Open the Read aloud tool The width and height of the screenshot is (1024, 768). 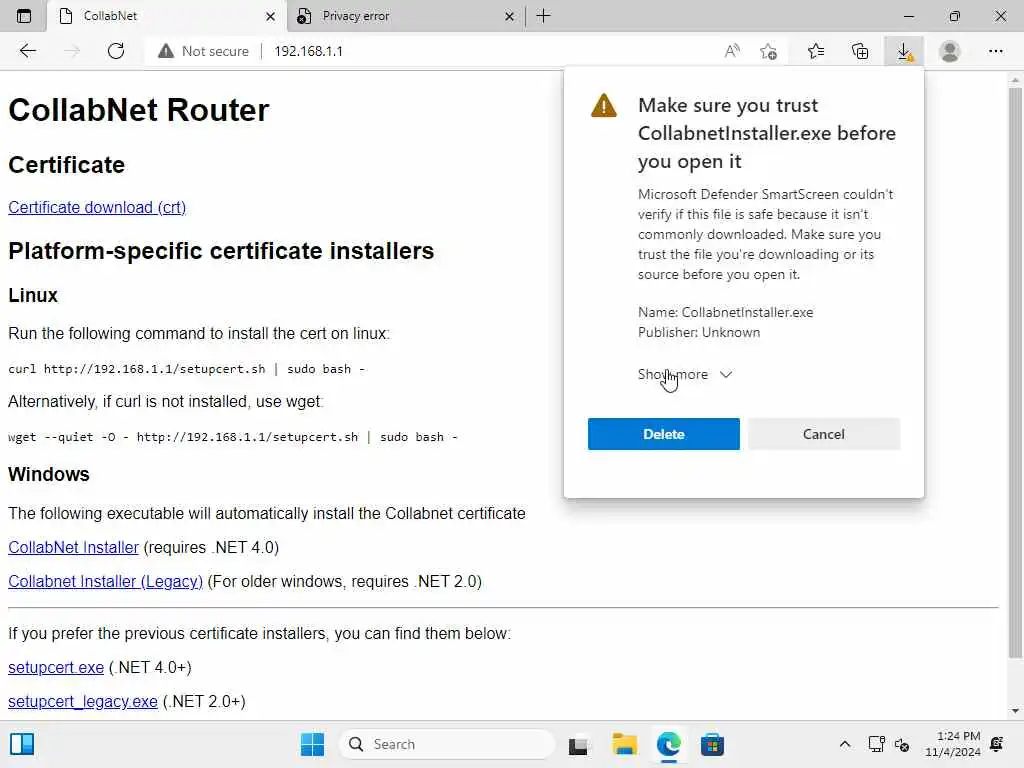pos(733,51)
